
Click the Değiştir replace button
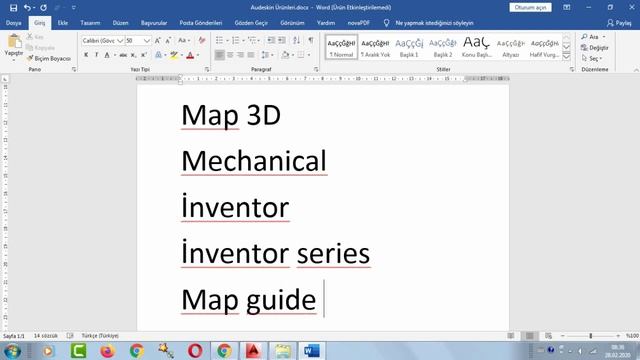tap(595, 48)
